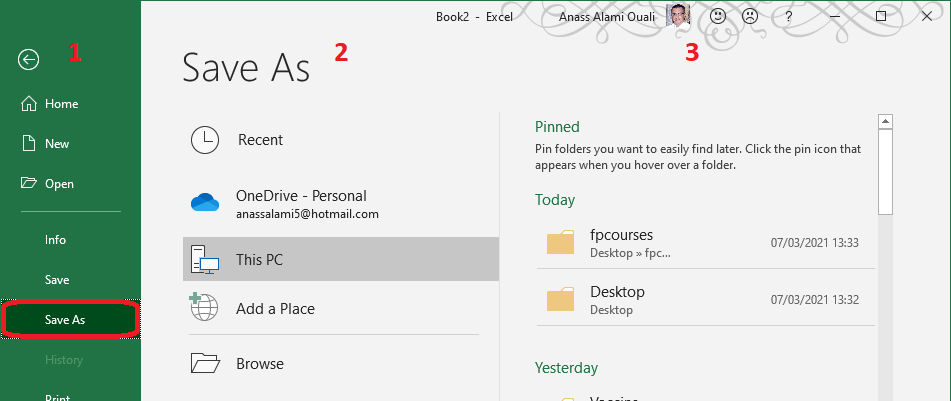Open the Home page in sidebar

[x=70, y=104]
